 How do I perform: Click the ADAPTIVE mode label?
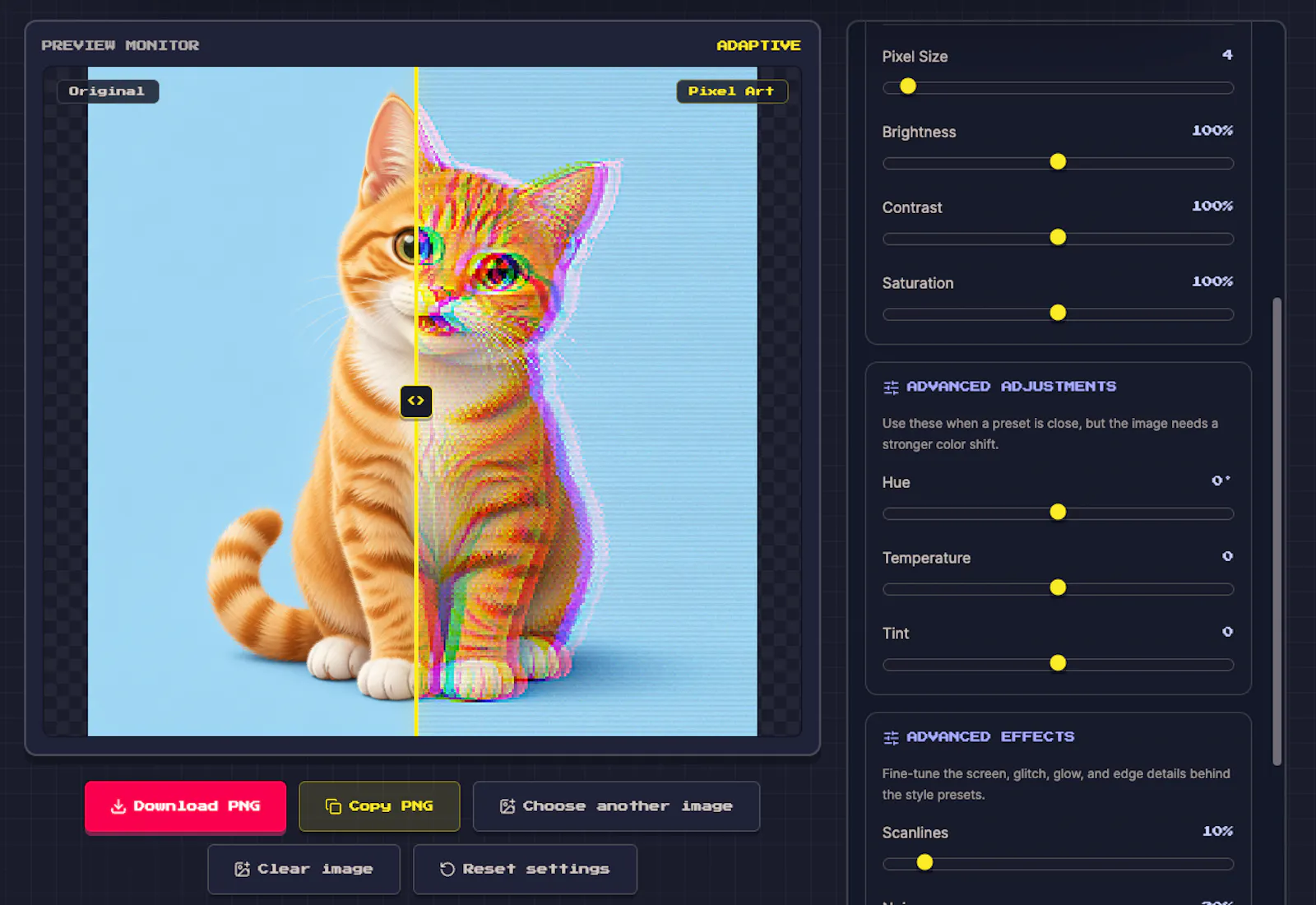point(758,45)
